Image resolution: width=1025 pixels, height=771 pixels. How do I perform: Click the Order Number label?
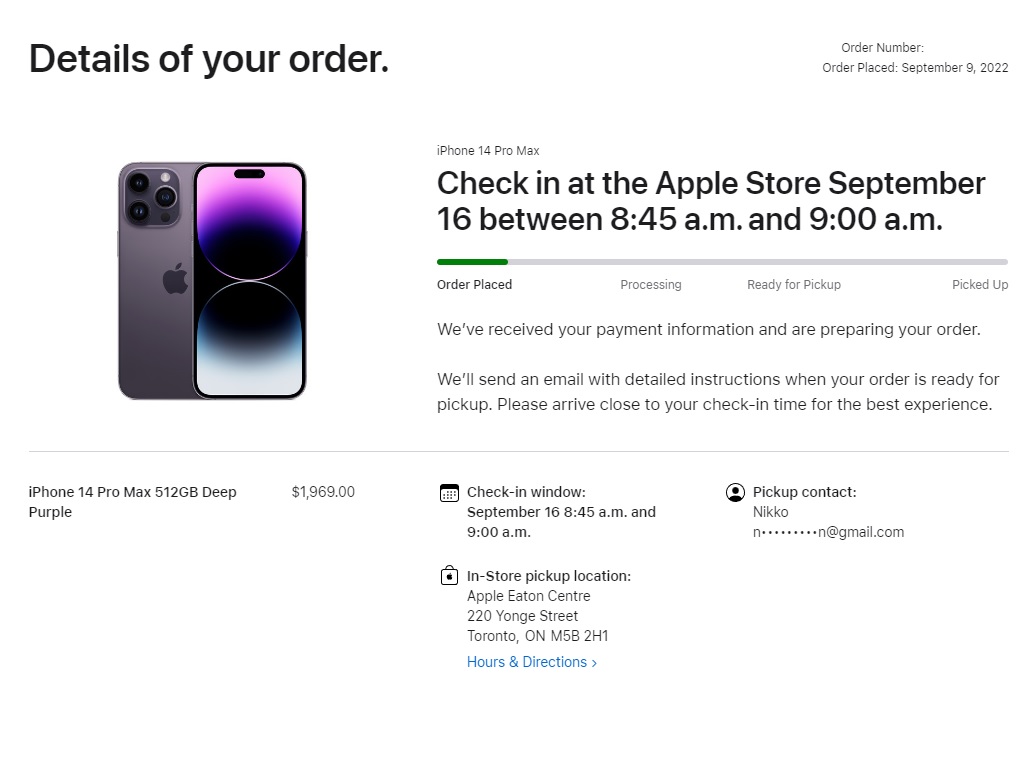882,48
